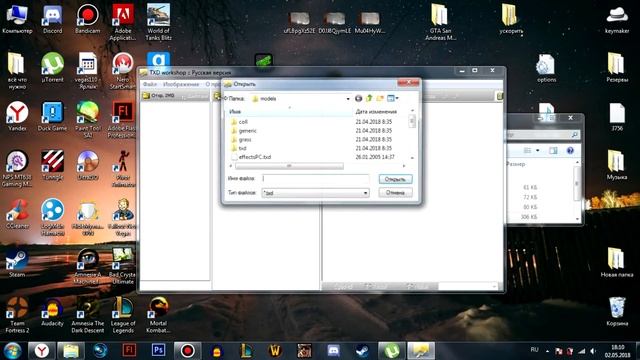Click the Photoshop icon in taskbar
The width and height of the screenshot is (640, 360).
click(158, 350)
